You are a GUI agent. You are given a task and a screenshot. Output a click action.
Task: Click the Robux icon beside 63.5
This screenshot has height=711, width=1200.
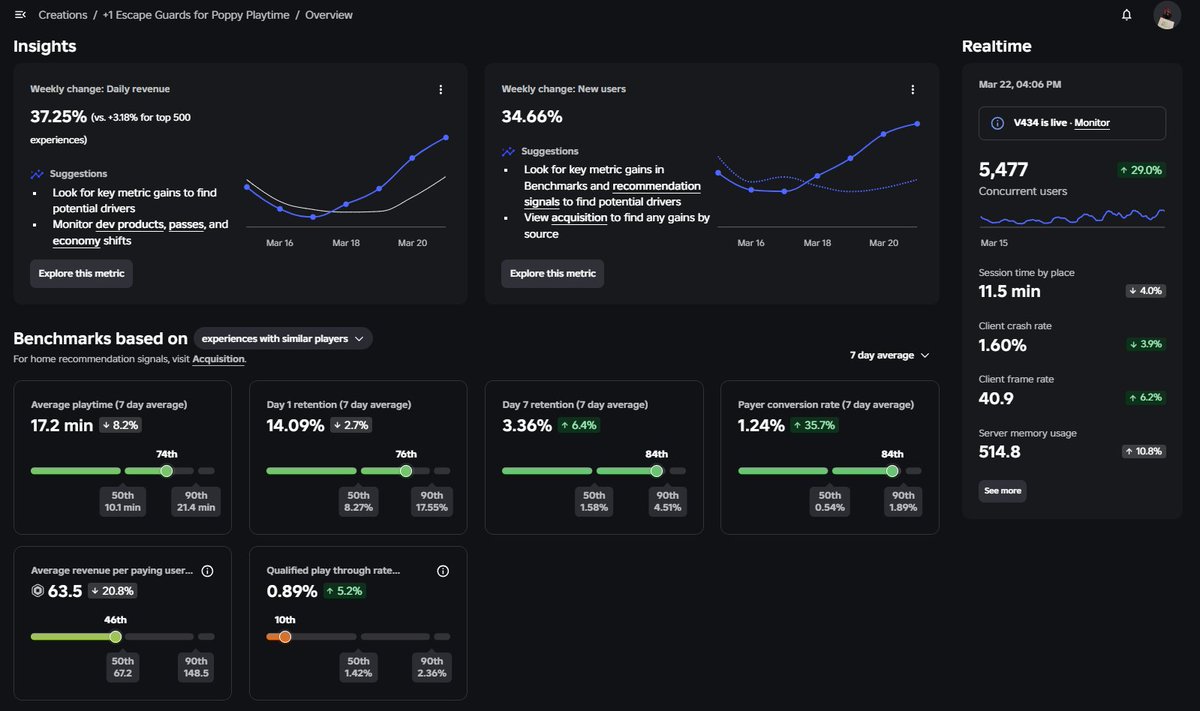click(38, 591)
